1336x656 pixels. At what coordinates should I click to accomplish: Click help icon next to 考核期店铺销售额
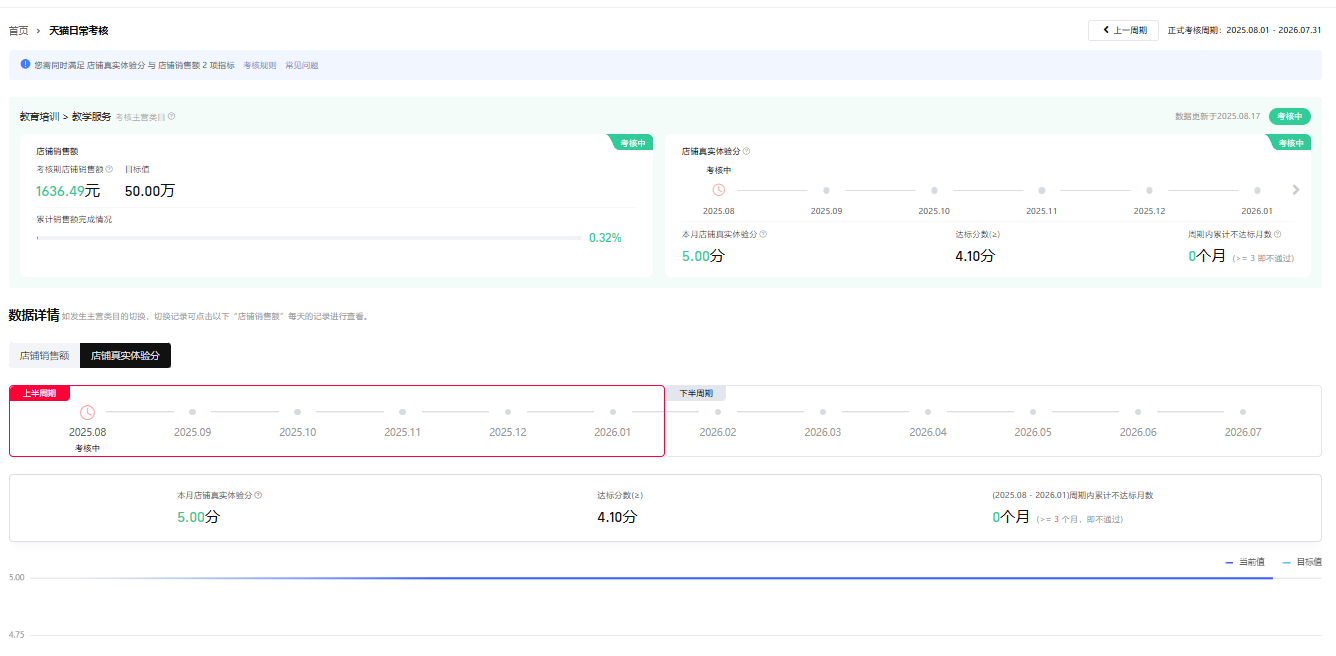(109, 169)
